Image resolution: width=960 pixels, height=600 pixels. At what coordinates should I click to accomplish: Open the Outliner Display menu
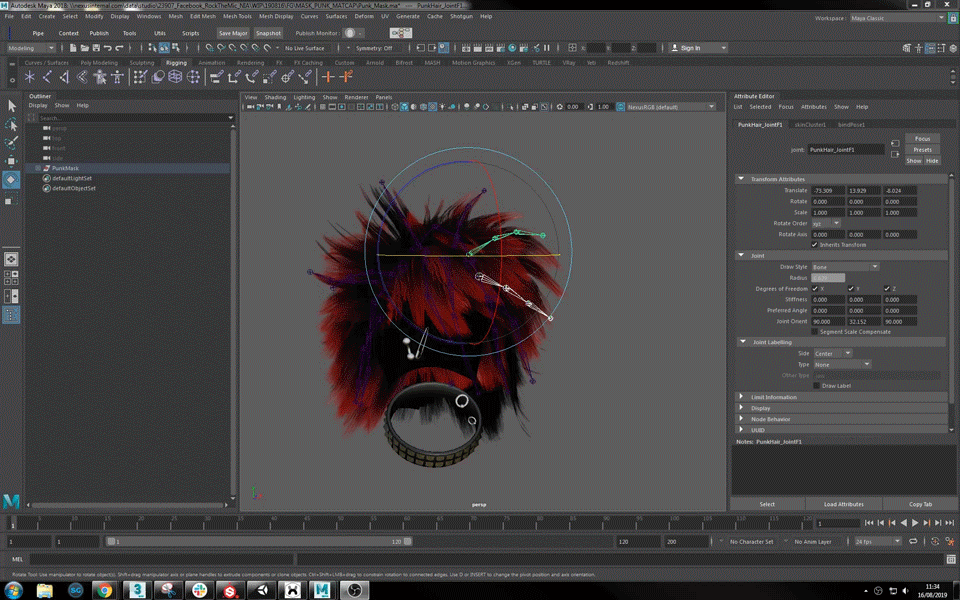point(38,105)
